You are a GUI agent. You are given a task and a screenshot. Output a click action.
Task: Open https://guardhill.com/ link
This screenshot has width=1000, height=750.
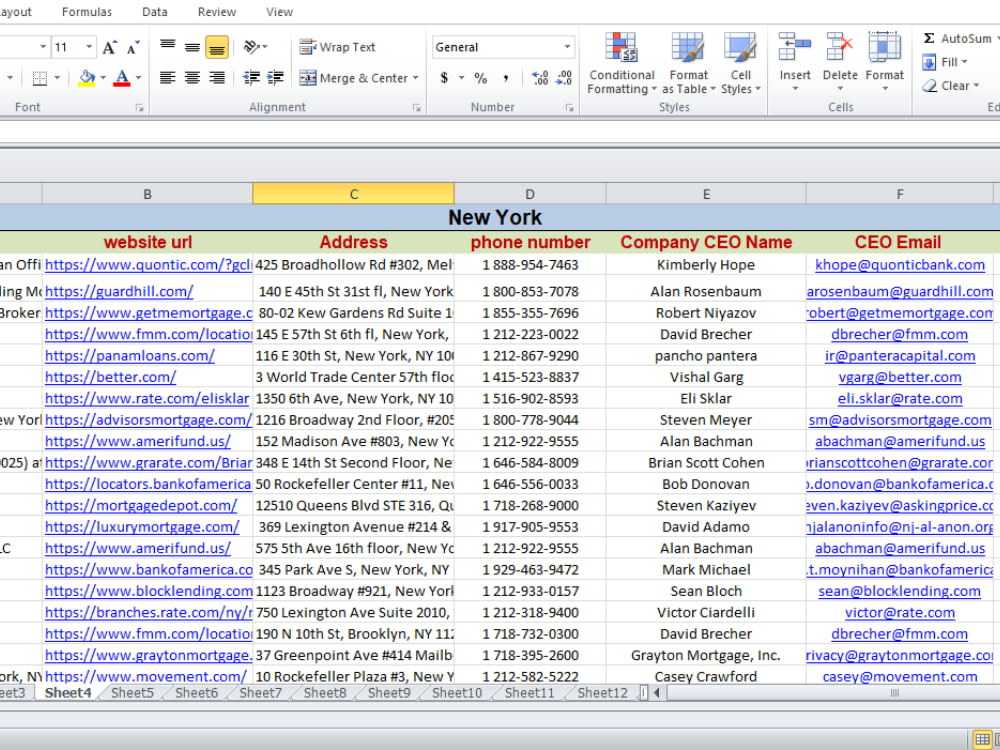point(119,291)
